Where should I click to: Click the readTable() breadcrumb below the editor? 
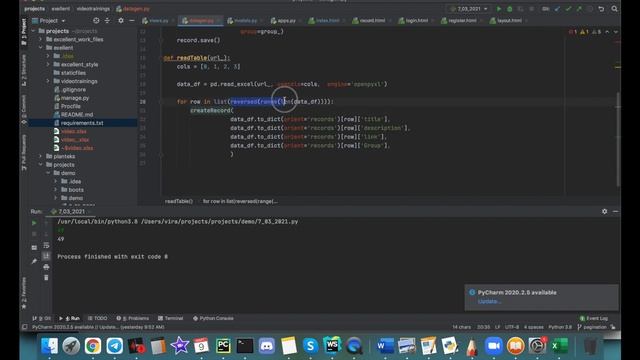pyautogui.click(x=179, y=201)
